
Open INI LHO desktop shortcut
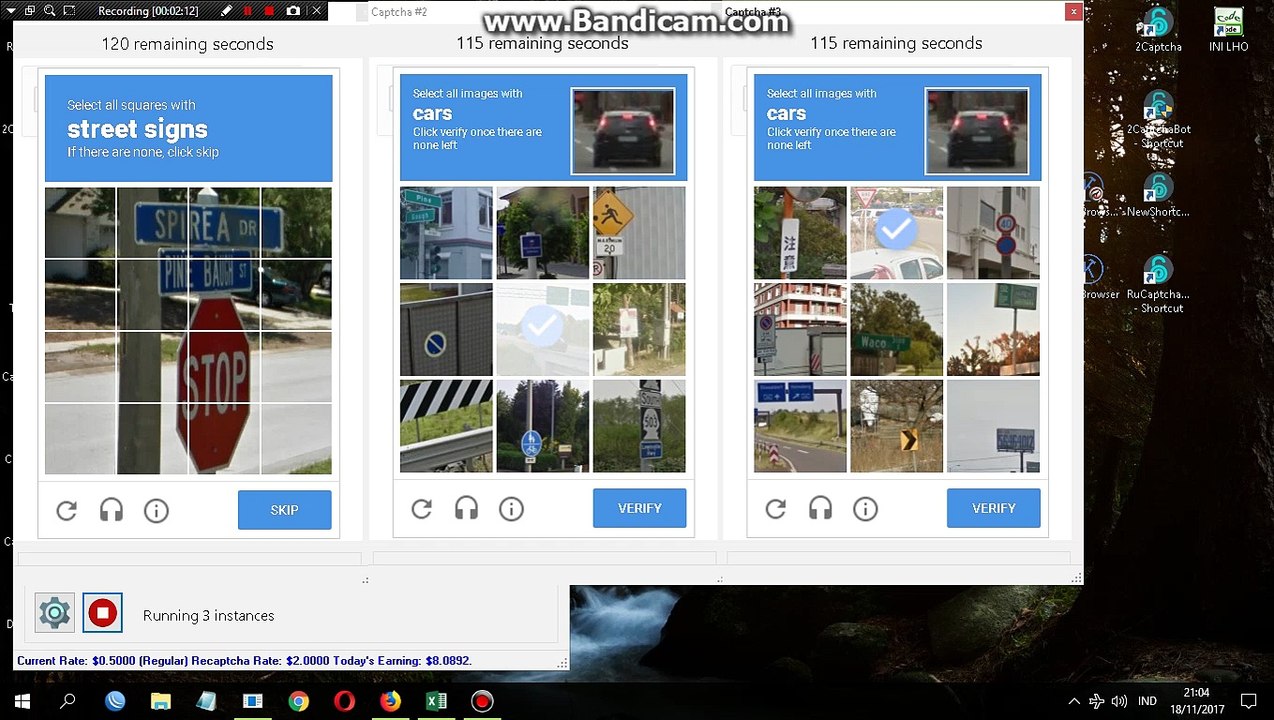[1228, 30]
